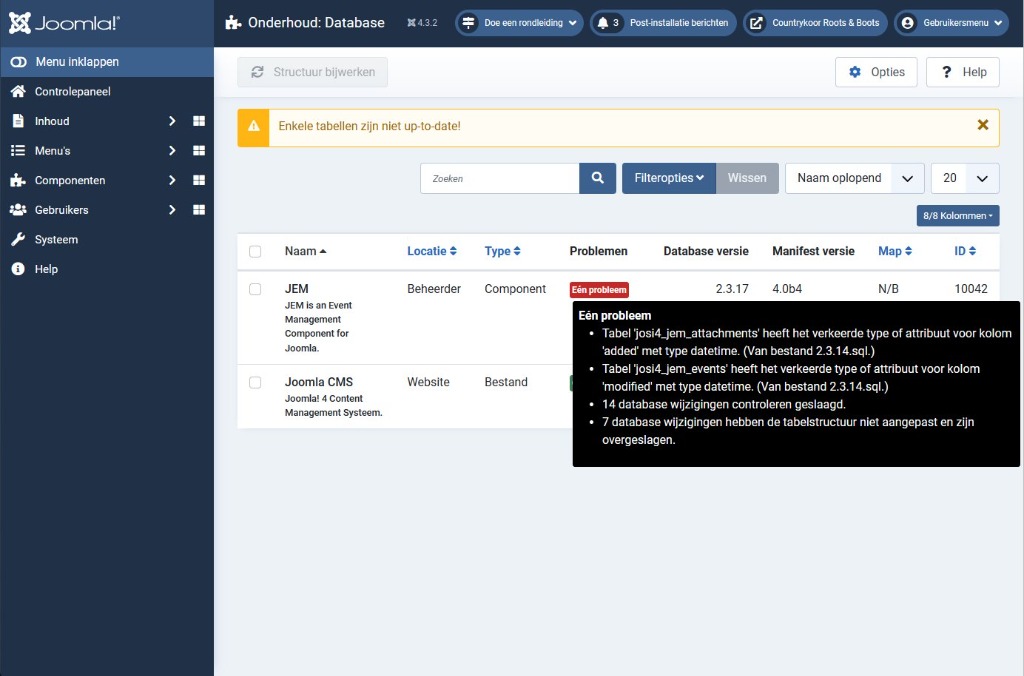This screenshot has width=1024, height=676.
Task: Sort by the Naam column header
Action: click(305, 251)
